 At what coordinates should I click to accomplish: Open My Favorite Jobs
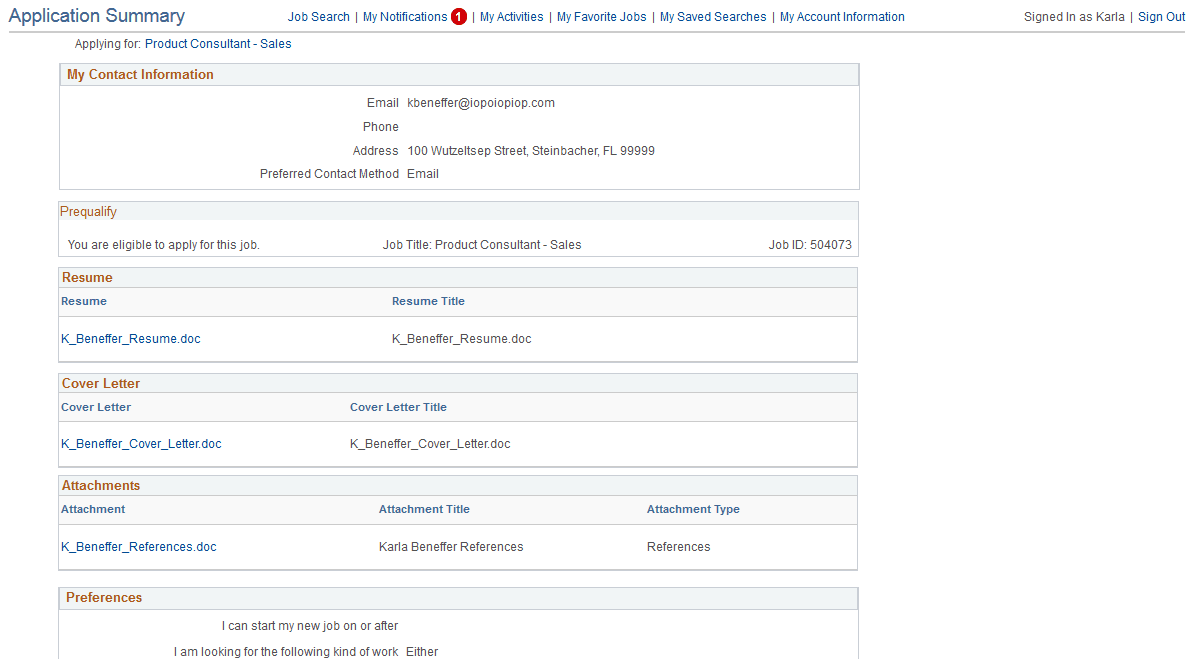click(601, 16)
